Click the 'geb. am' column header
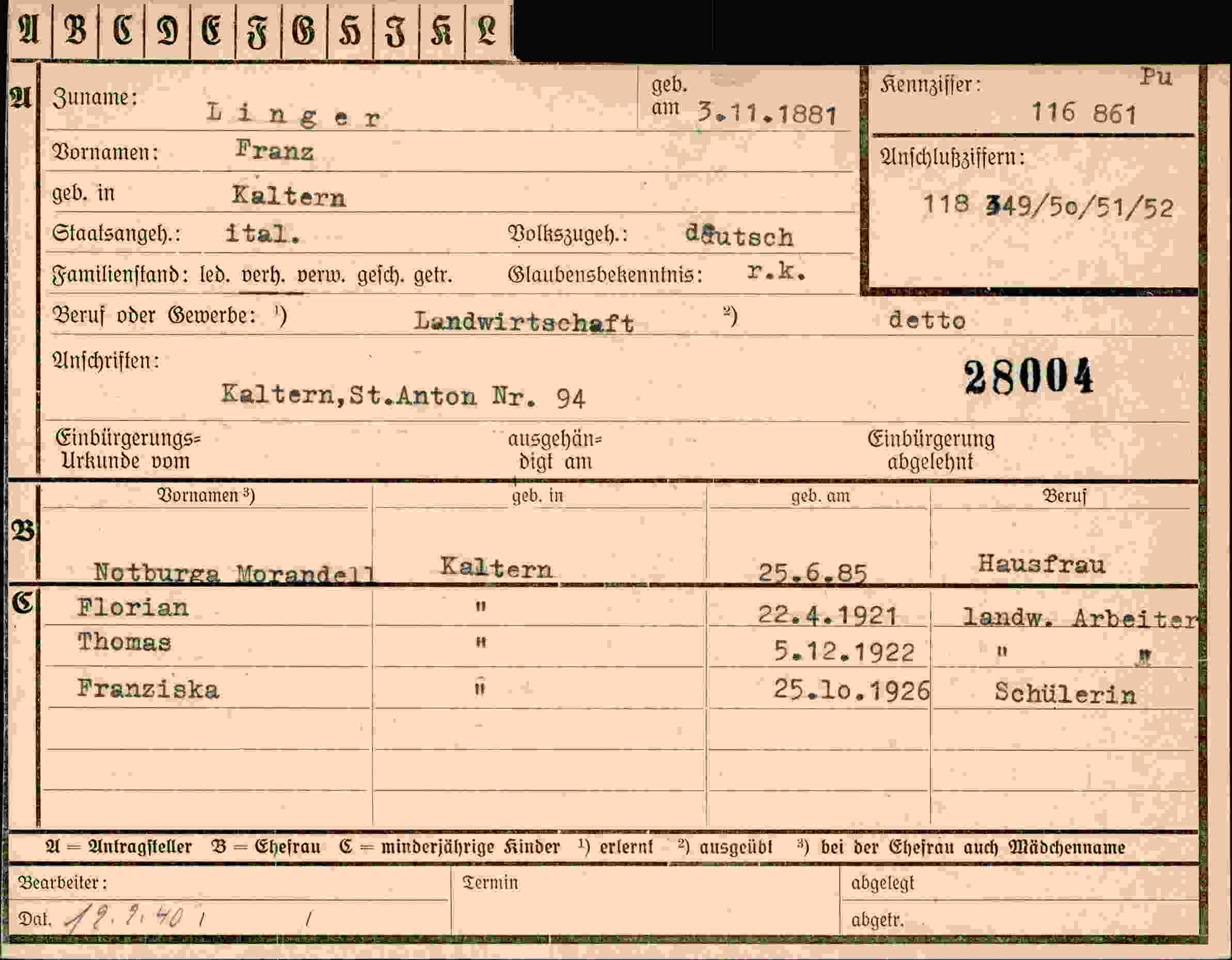 [820, 497]
